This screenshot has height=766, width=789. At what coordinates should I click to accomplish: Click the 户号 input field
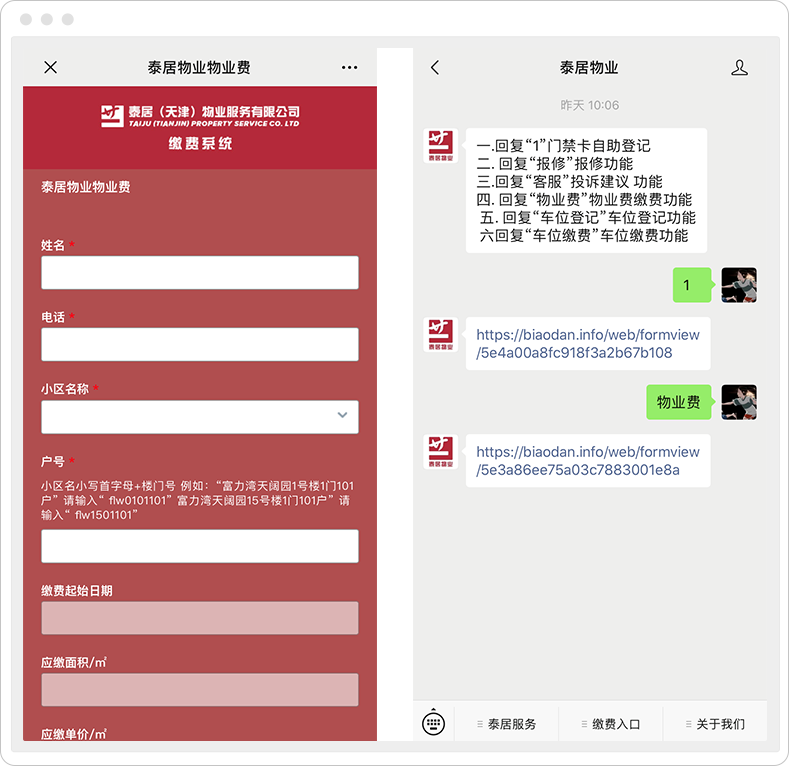tap(200, 546)
